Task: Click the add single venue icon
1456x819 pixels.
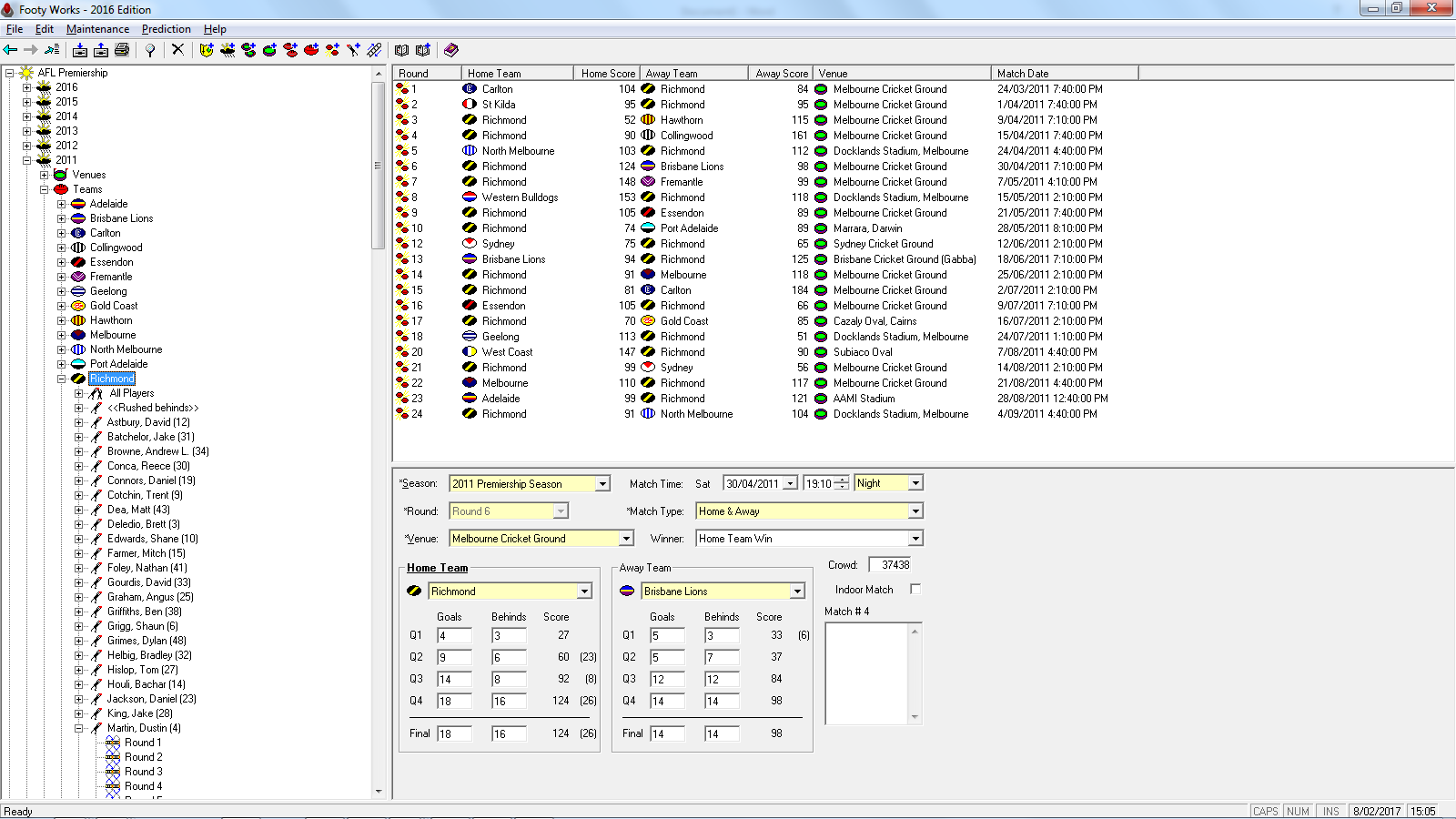Action: (x=269, y=50)
